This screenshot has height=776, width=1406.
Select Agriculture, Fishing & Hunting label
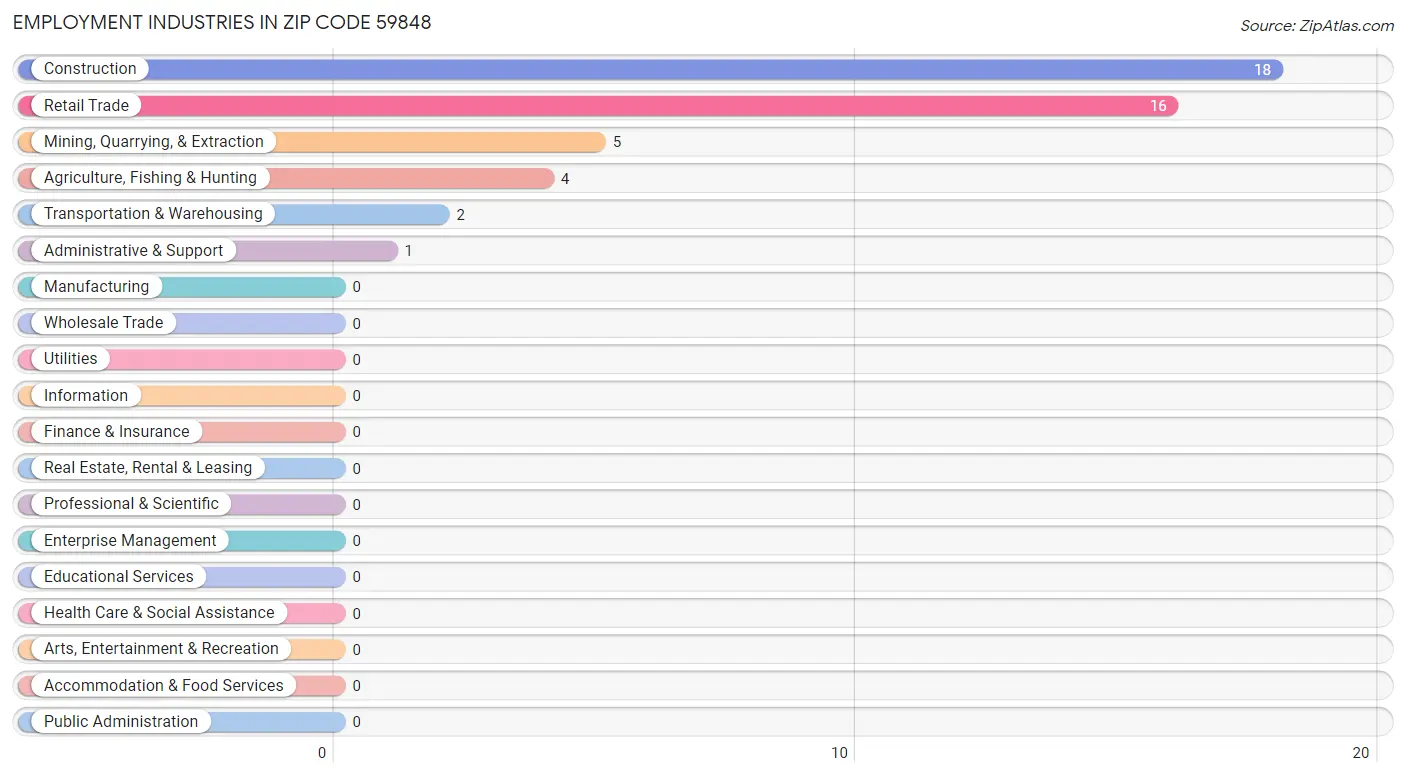click(x=150, y=178)
